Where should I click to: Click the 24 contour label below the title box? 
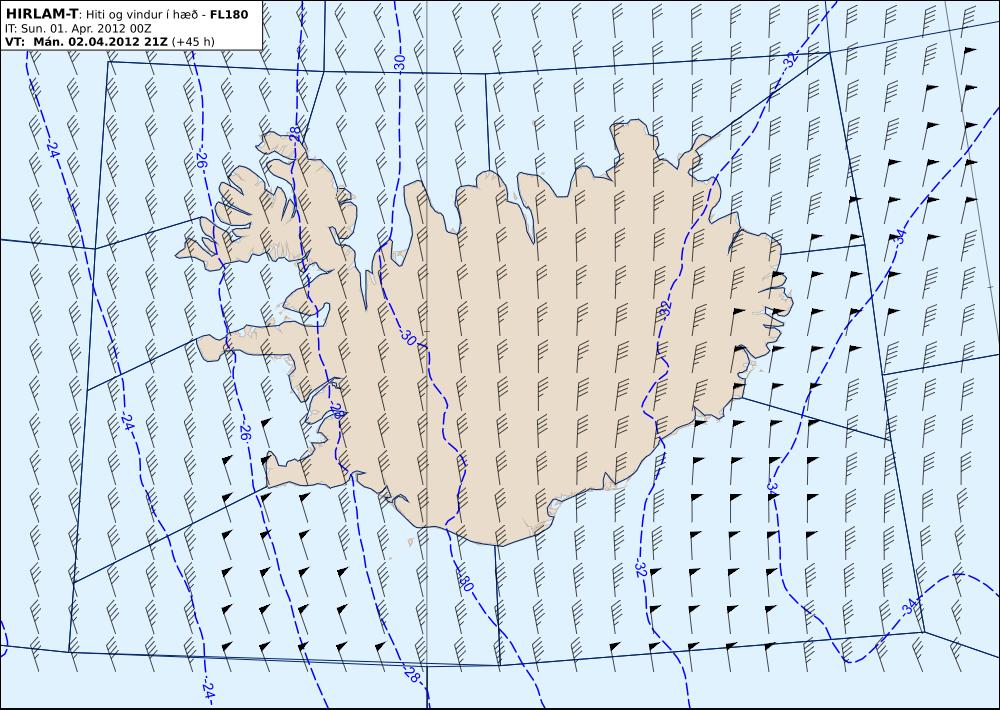coord(53,150)
